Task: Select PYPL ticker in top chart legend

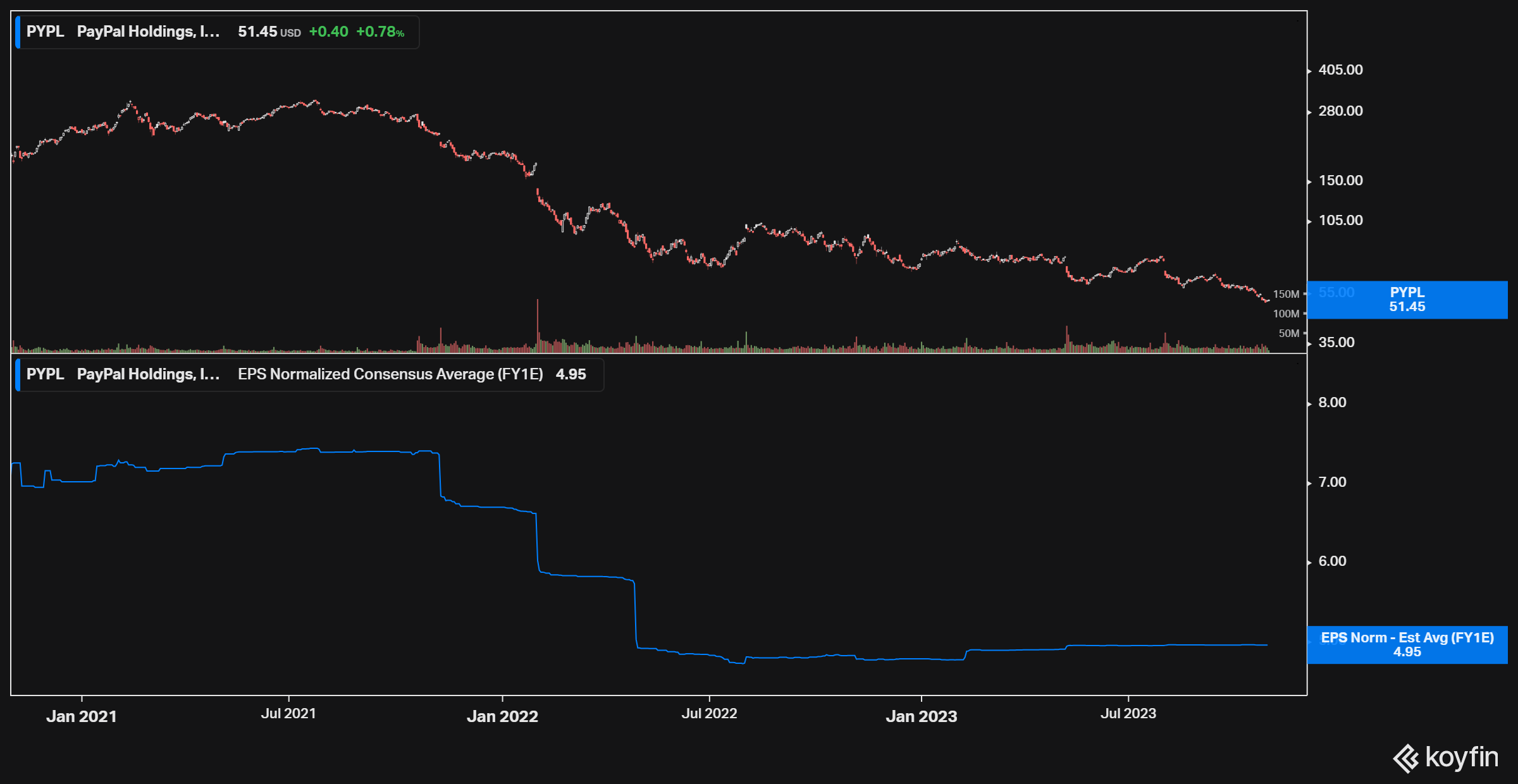Action: (x=45, y=32)
